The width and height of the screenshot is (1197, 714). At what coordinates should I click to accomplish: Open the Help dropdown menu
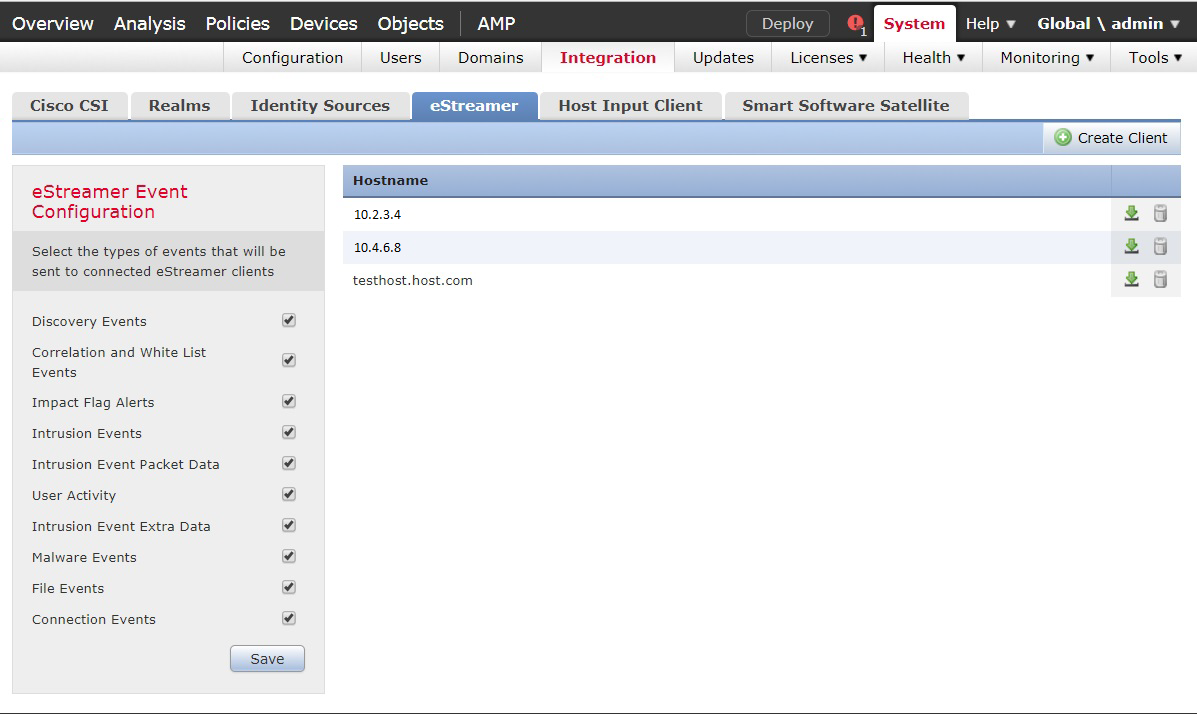[990, 24]
